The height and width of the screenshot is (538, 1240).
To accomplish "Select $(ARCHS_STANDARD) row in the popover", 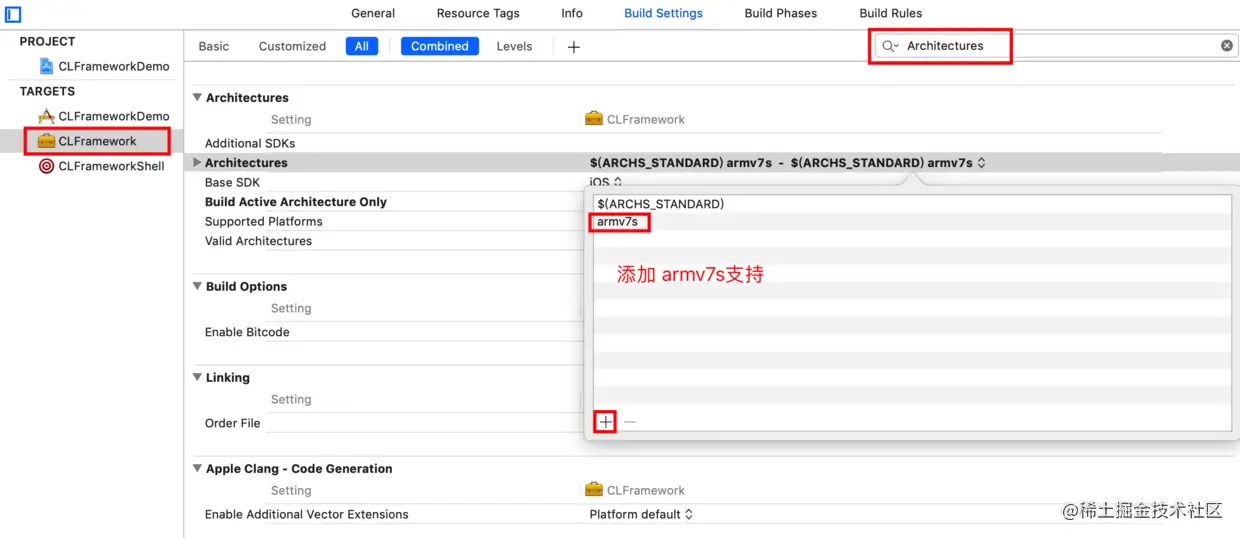I will click(x=912, y=204).
